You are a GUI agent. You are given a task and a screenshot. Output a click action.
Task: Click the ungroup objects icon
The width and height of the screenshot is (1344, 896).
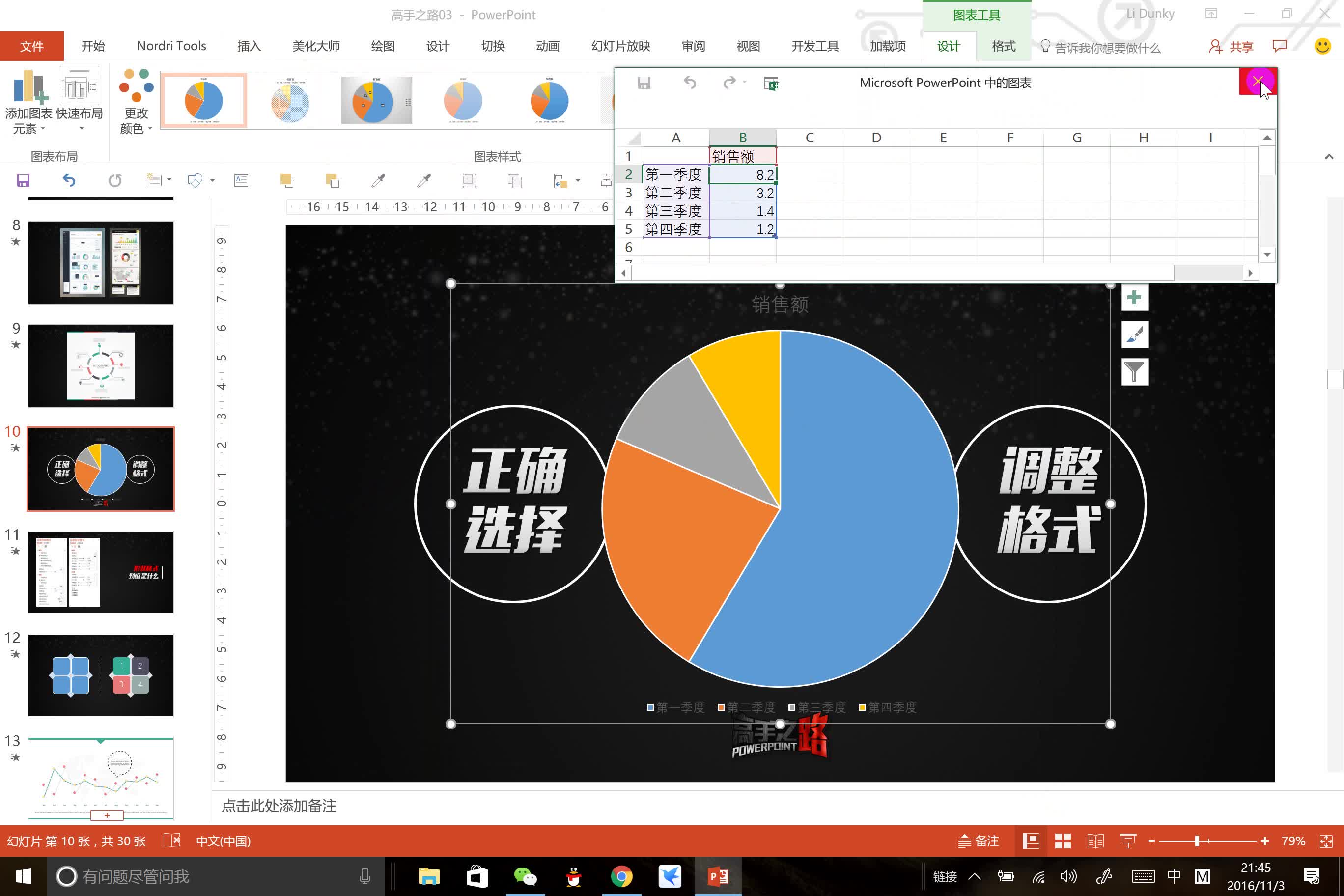pyautogui.click(x=515, y=181)
